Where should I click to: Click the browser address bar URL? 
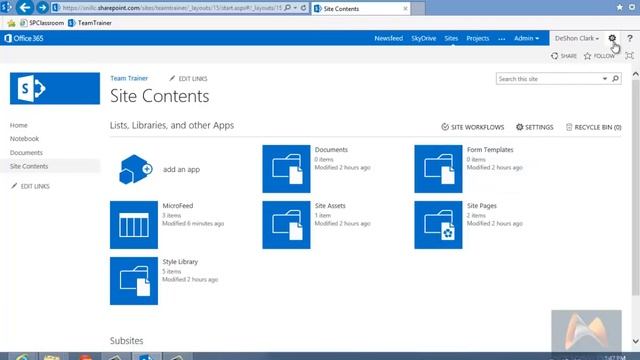pyautogui.click(x=171, y=8)
